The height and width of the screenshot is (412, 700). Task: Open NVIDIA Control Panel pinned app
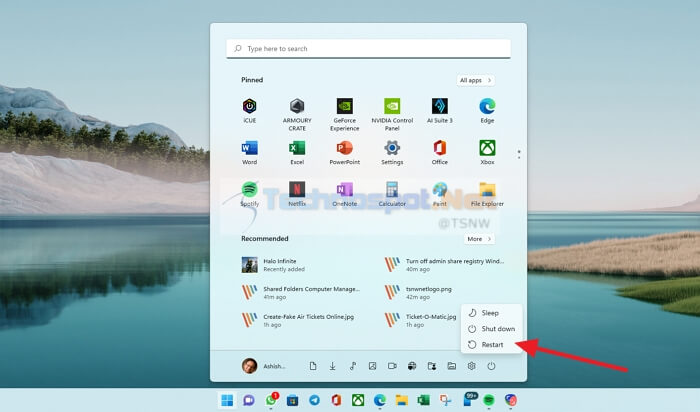click(392, 115)
